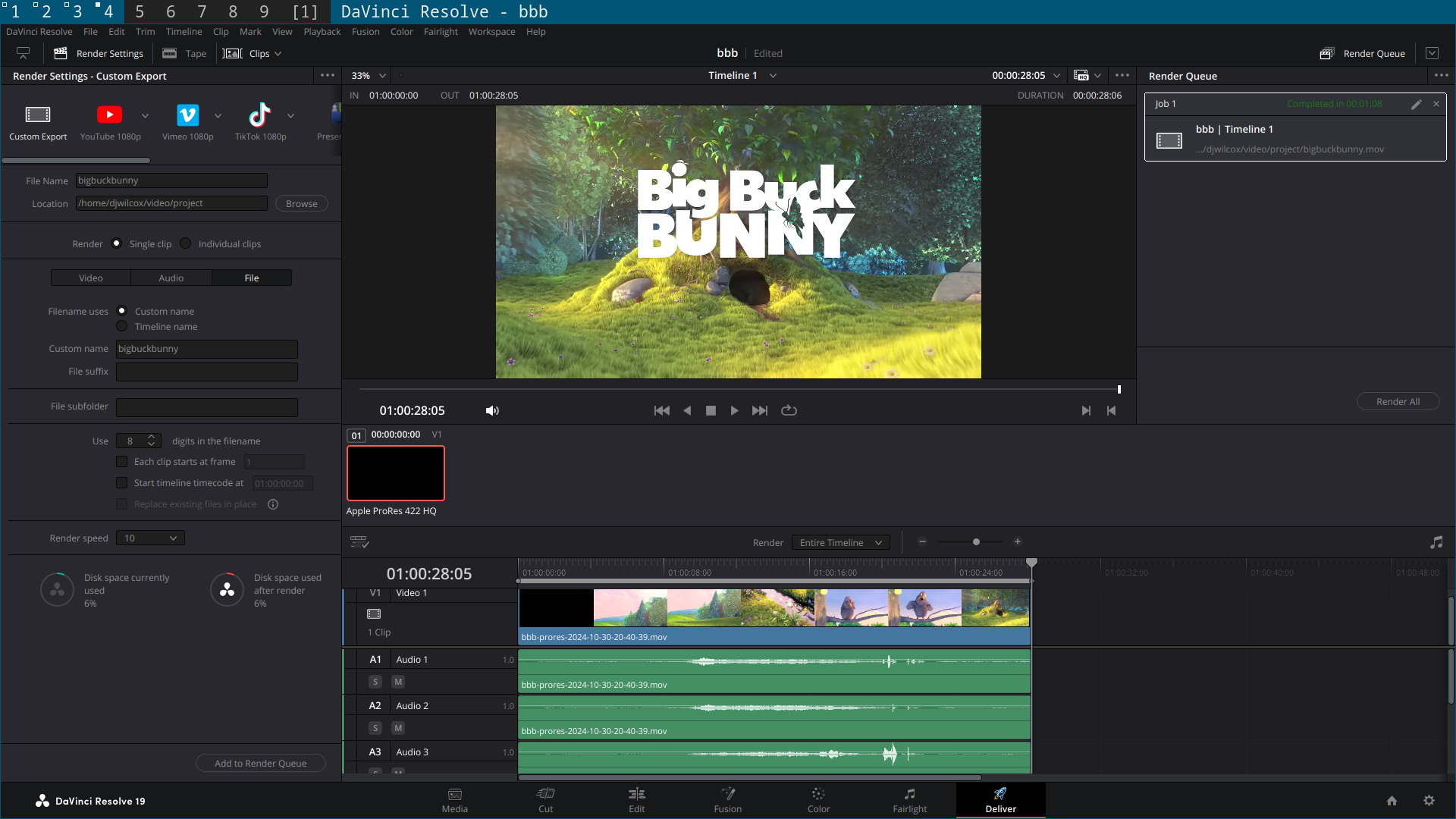Image resolution: width=1456 pixels, height=819 pixels.
Task: Switch to the Audio settings tab
Action: coord(171,278)
